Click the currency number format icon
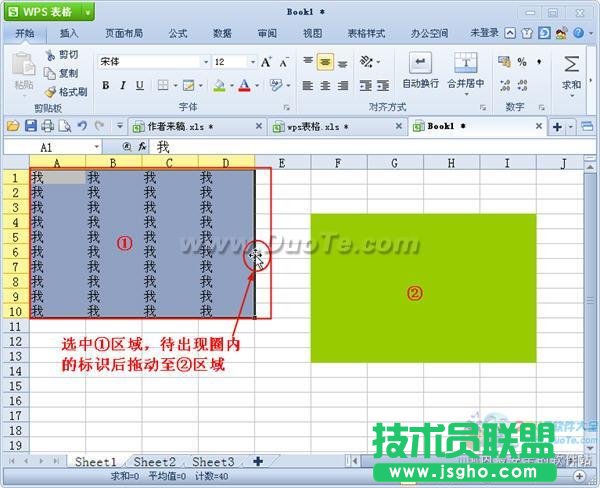 (x=504, y=62)
